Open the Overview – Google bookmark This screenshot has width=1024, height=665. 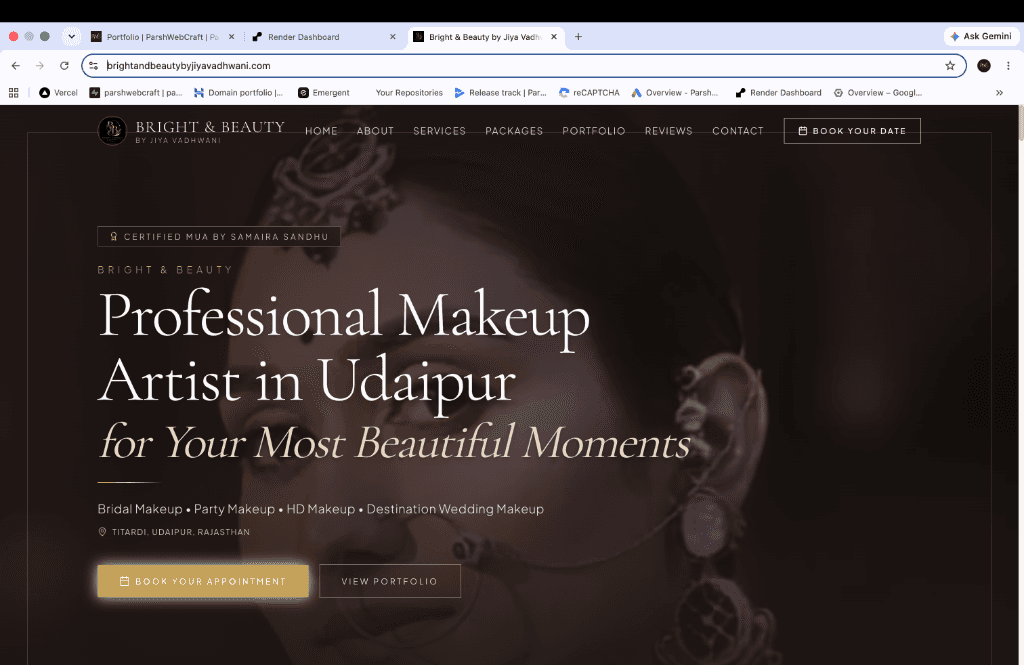click(x=878, y=93)
